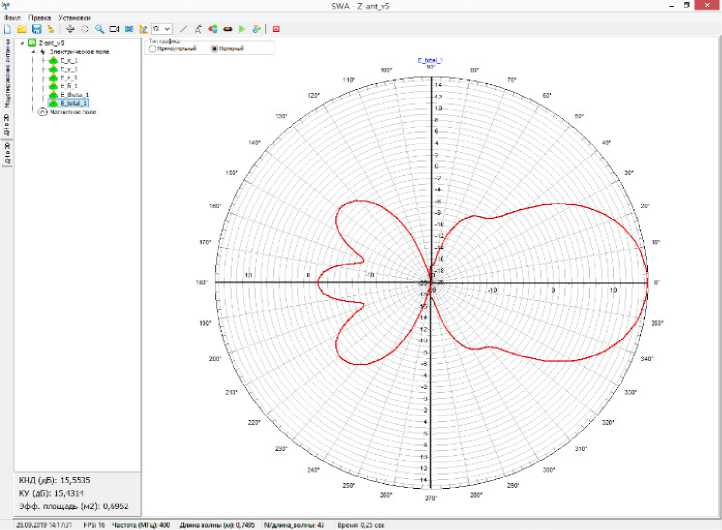Click the Open folder icon
The width and height of the screenshot is (722, 530).
pos(22,29)
